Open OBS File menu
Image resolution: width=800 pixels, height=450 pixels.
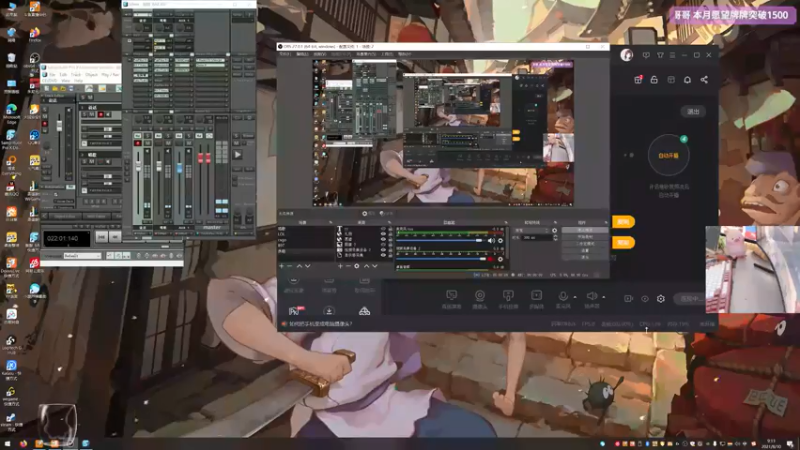285,54
